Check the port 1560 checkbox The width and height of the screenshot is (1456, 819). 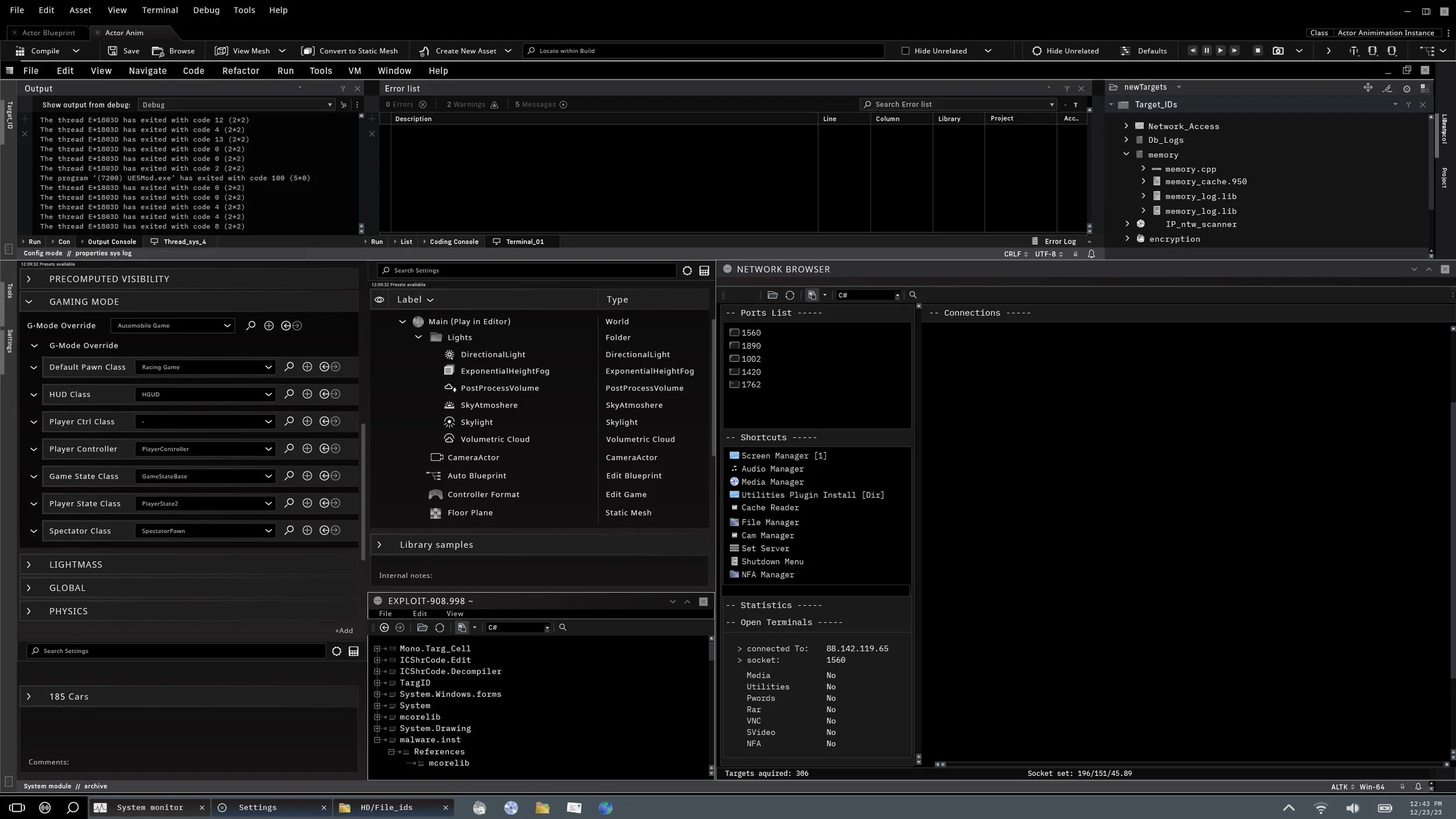click(734, 333)
